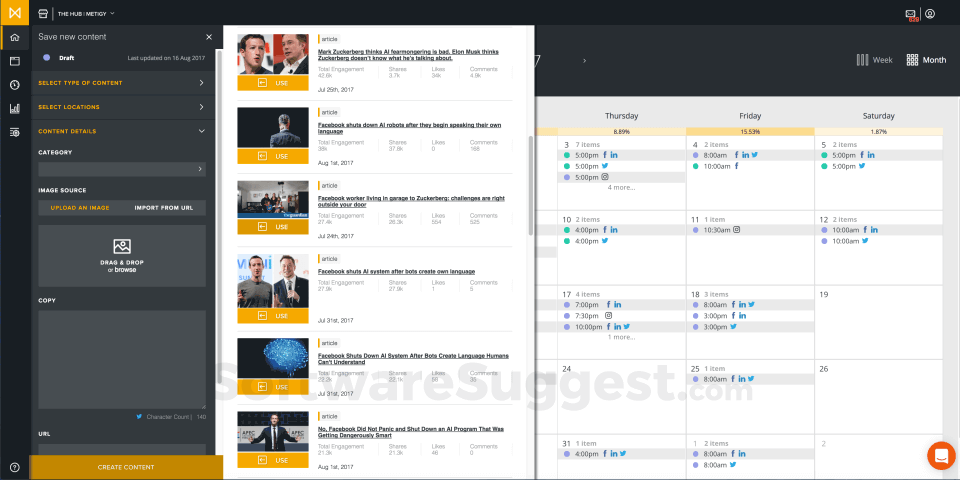960x480 pixels.
Task: Click the Twitter character count icon
Action: tap(139, 416)
